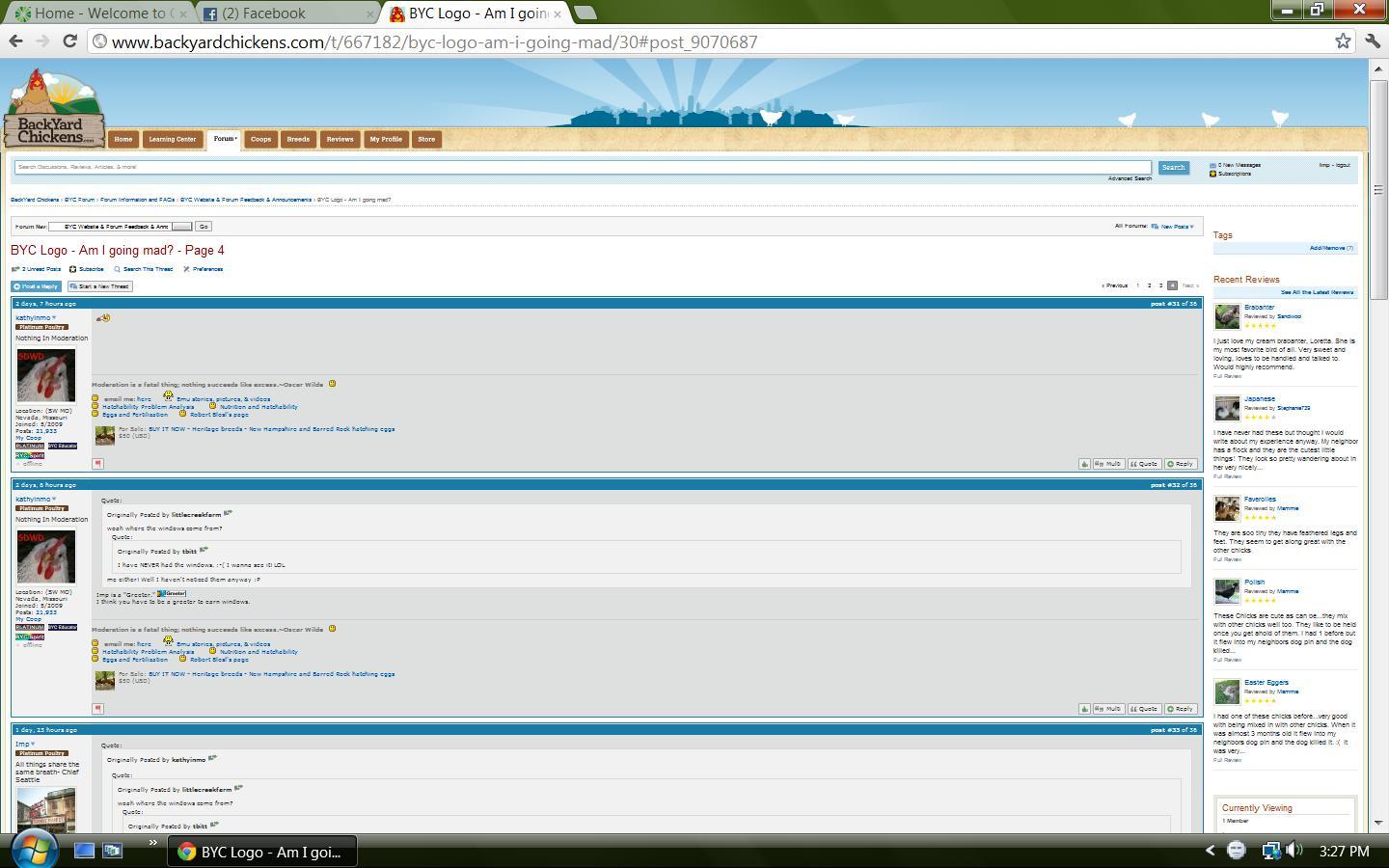1389x868 pixels.
Task: Expand the kathyinmo user menu arrow in post #31
Action: (54, 317)
